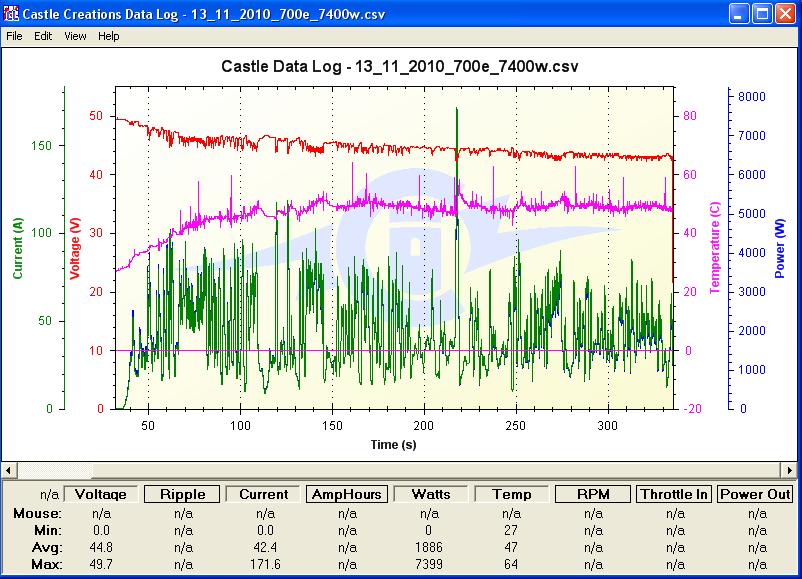Open the View menu
802x579 pixels.
point(75,36)
